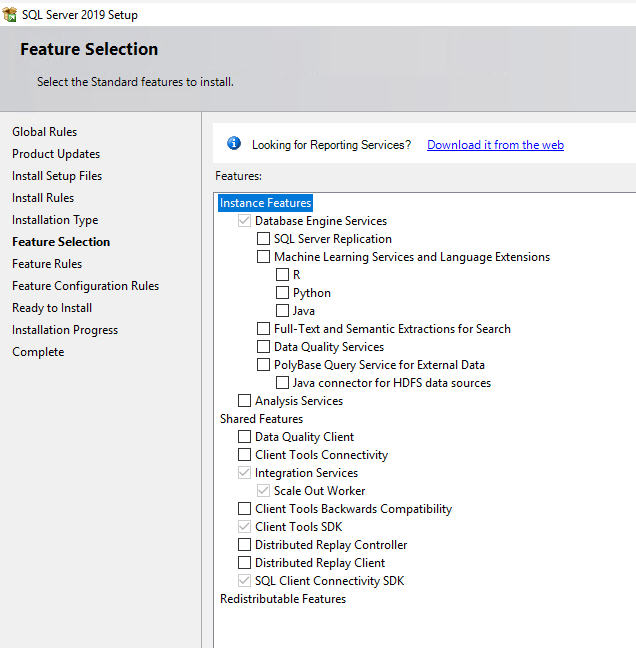Image resolution: width=636 pixels, height=648 pixels.
Task: Select the Redistributable Features tree node
Action: point(283,598)
